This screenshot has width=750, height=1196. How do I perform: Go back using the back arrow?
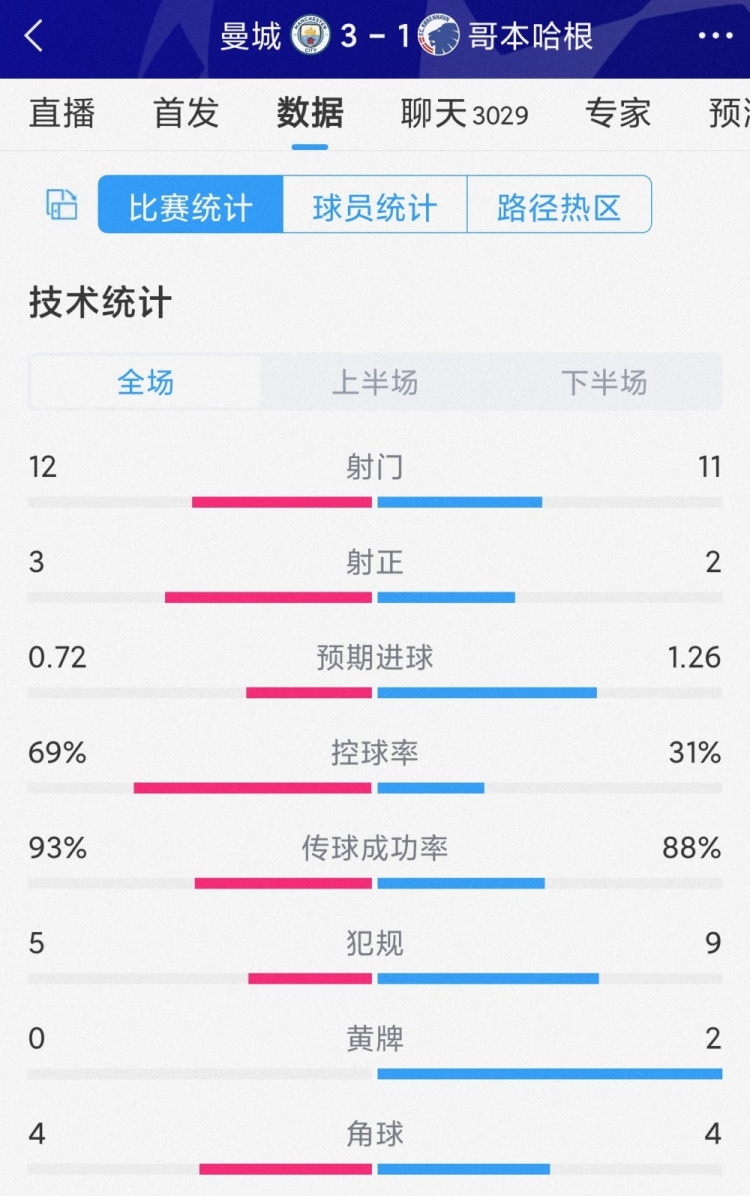pos(33,37)
